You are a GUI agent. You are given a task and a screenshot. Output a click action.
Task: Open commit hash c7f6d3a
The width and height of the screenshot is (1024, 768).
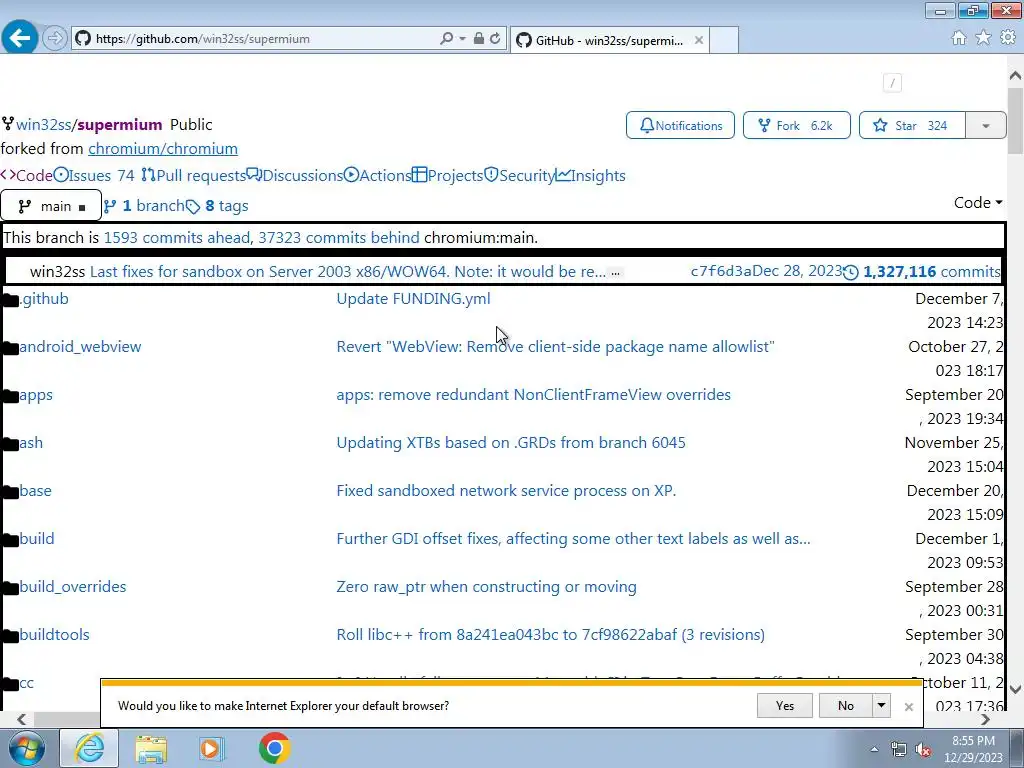[x=721, y=272]
